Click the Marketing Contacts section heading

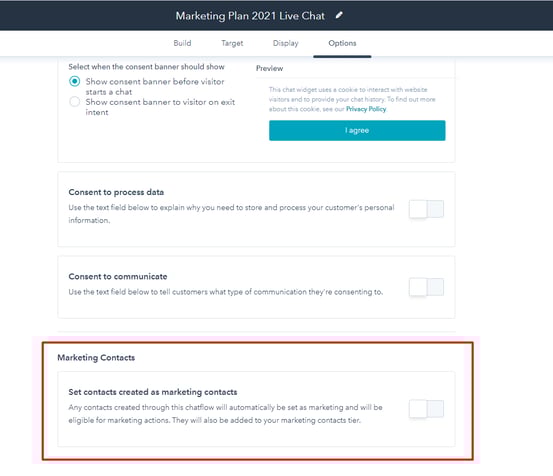coord(96,358)
